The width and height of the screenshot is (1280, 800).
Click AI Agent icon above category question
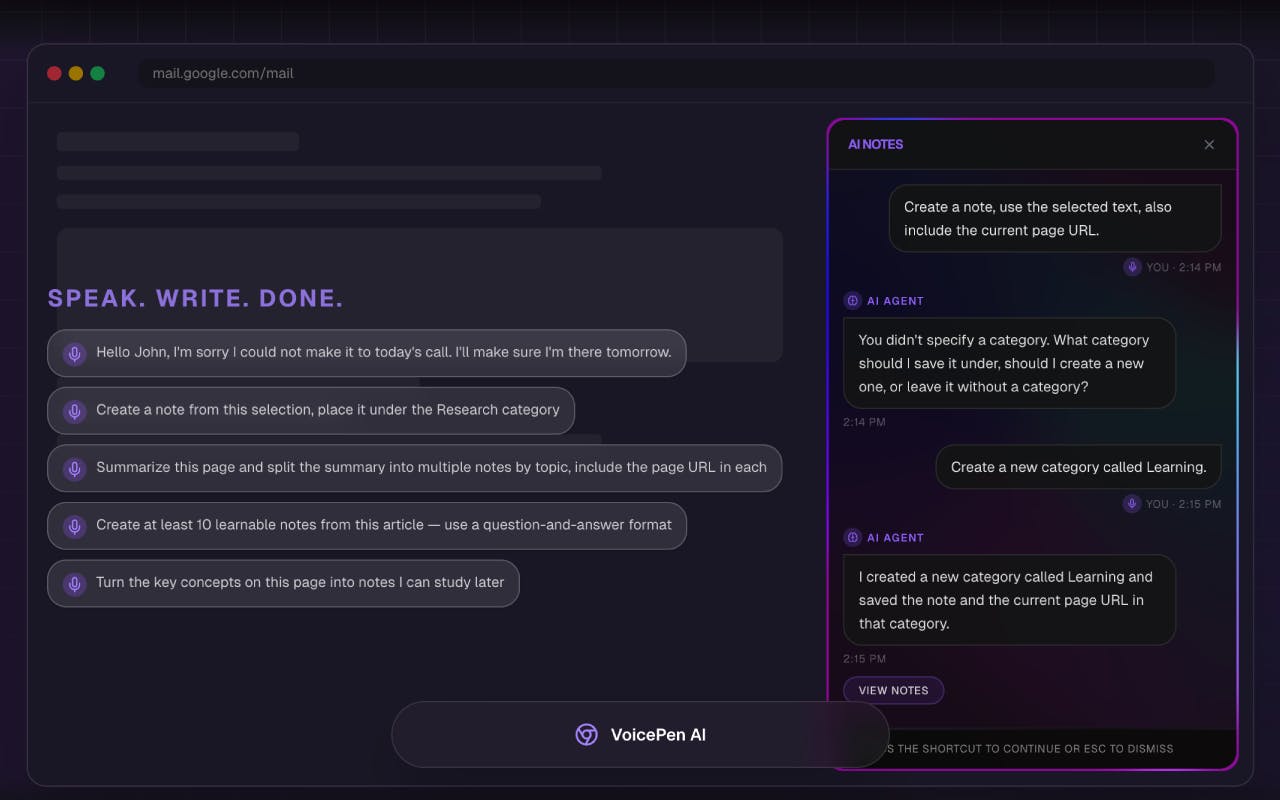[852, 301]
